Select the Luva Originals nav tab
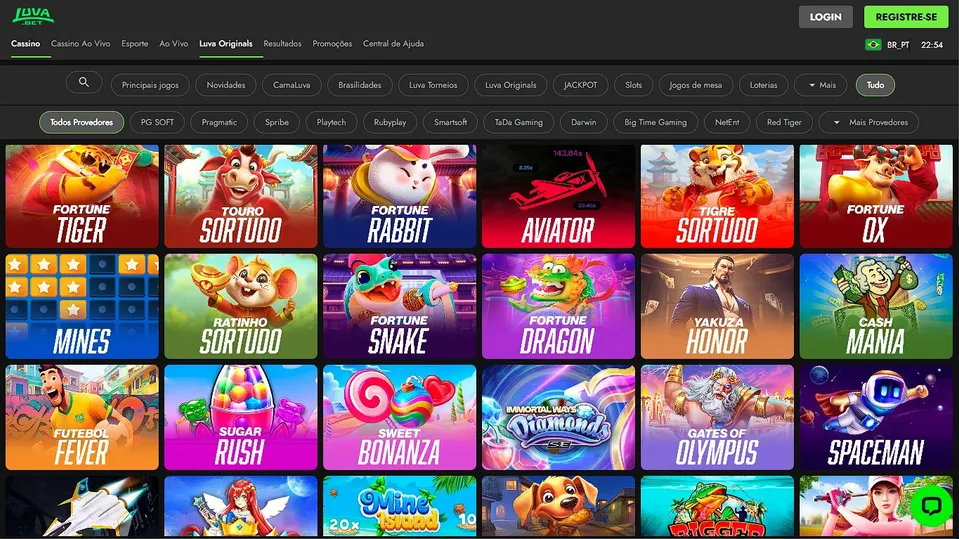Image resolution: width=959 pixels, height=539 pixels. pyautogui.click(x=226, y=43)
